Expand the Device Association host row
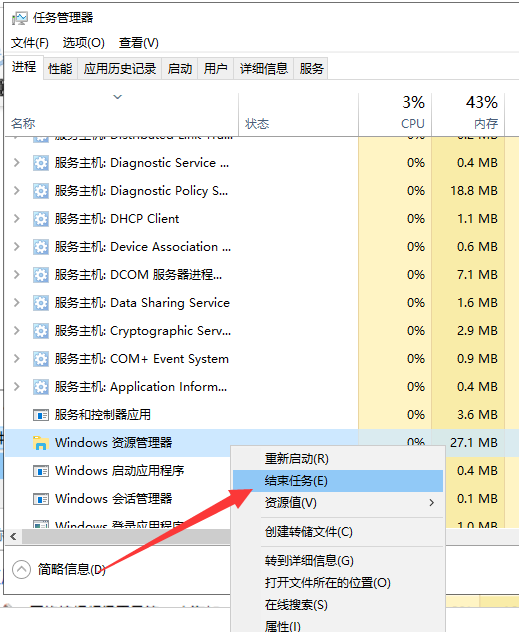 17,247
